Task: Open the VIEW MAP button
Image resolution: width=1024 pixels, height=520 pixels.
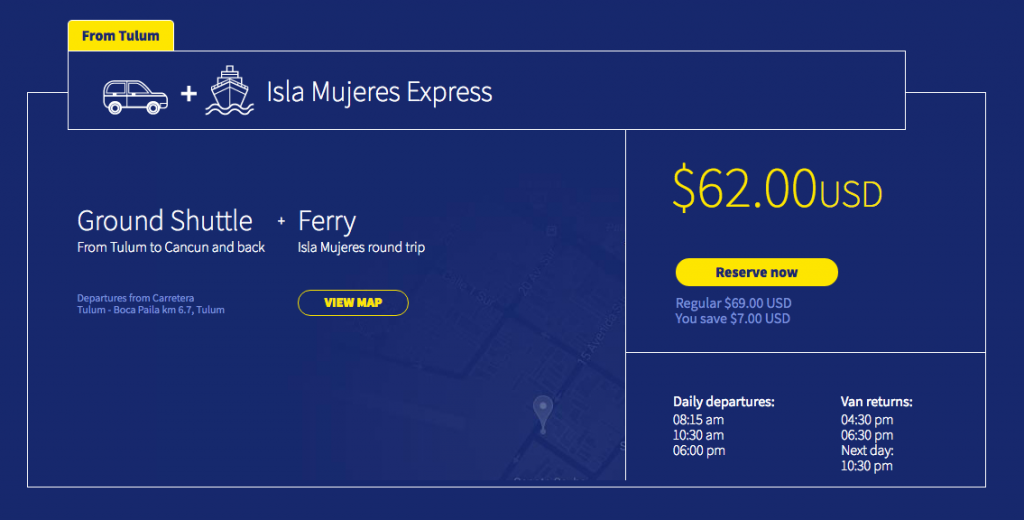Action: [x=353, y=302]
